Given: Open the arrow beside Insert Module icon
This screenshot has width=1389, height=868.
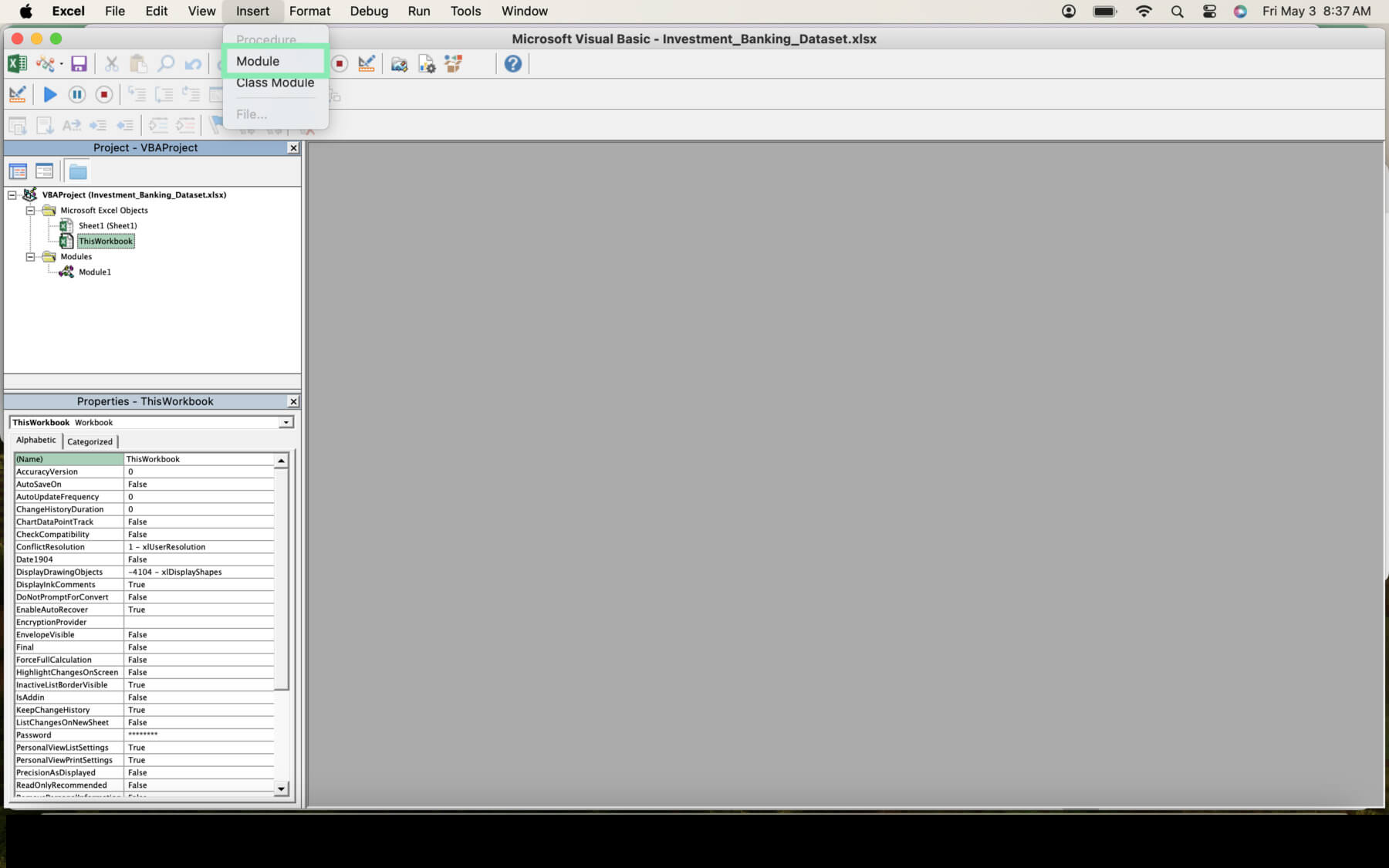Looking at the screenshot, I should point(61,64).
